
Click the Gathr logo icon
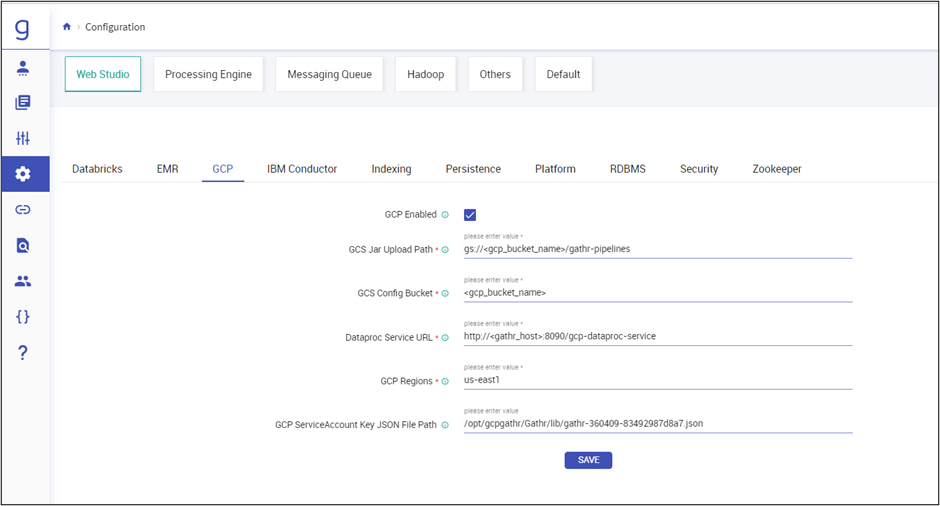tap(23, 27)
